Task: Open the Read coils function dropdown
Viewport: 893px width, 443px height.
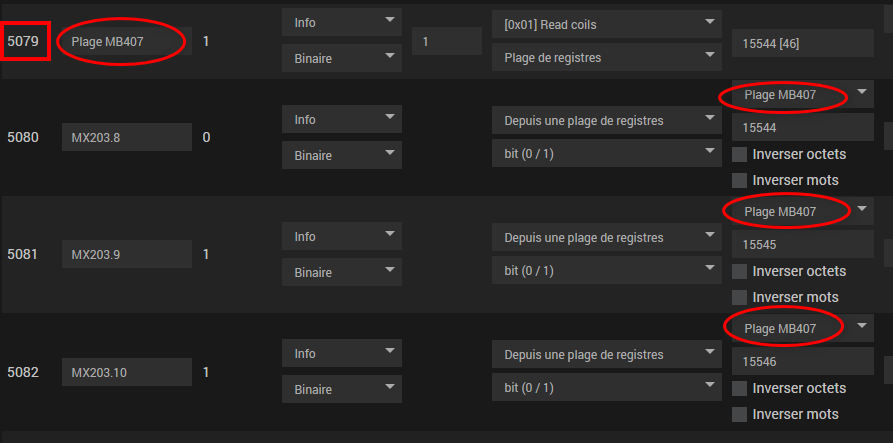Action: 606,22
